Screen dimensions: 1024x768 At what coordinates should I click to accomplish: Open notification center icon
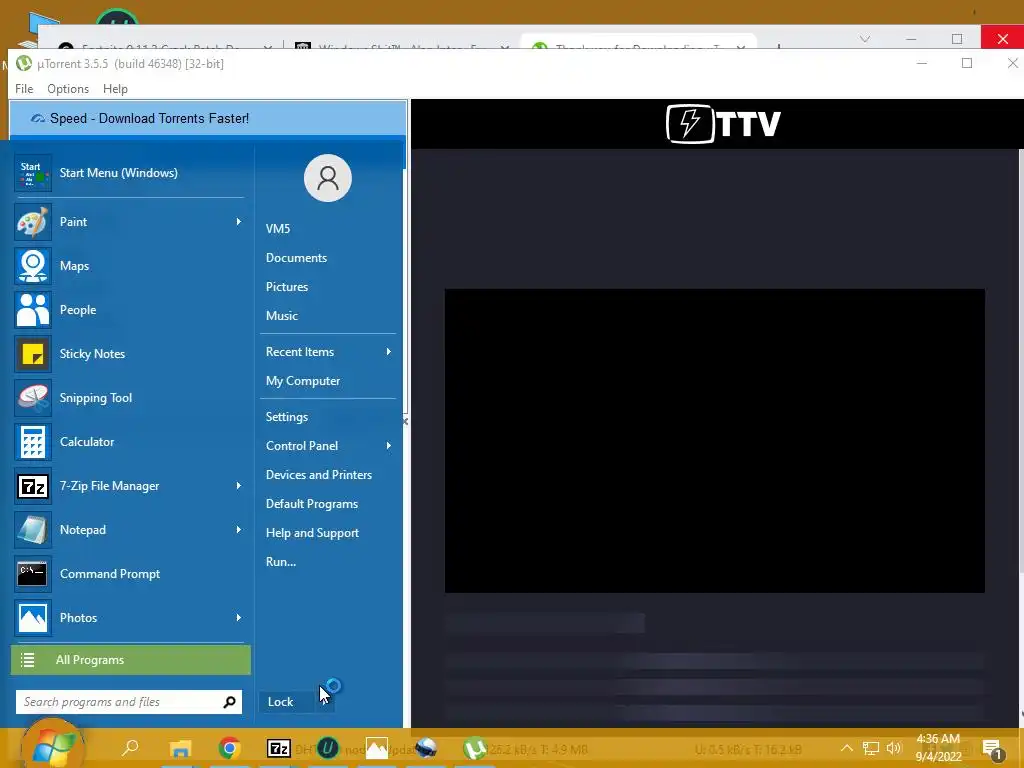[992, 749]
